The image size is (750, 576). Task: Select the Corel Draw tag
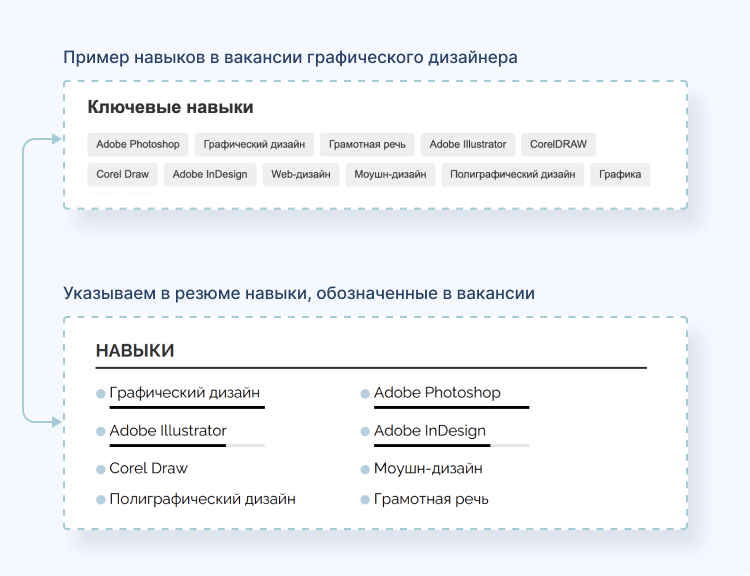122,175
